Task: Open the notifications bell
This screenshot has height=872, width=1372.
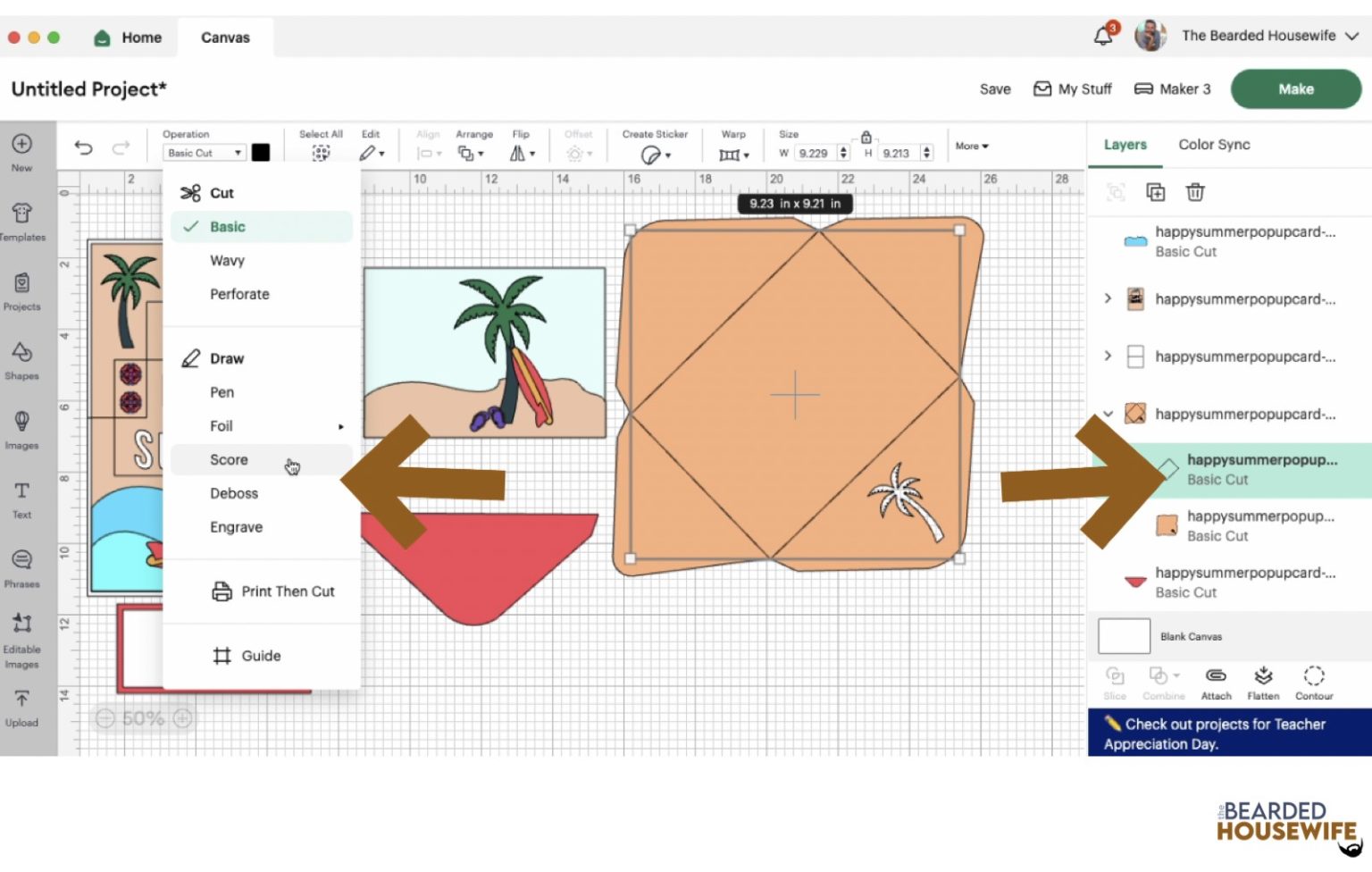Action: (1103, 36)
